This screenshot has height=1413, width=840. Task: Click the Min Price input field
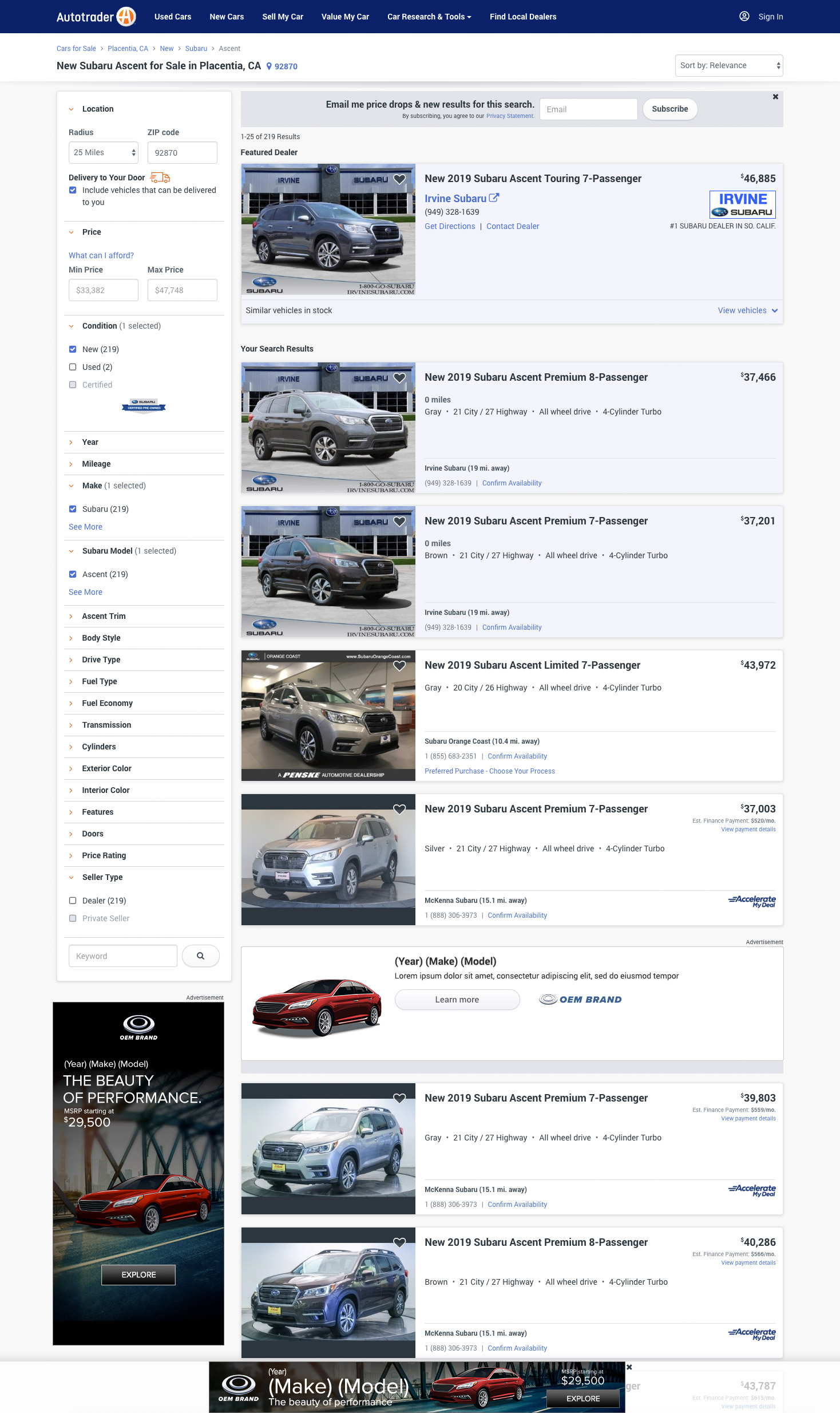pos(104,290)
